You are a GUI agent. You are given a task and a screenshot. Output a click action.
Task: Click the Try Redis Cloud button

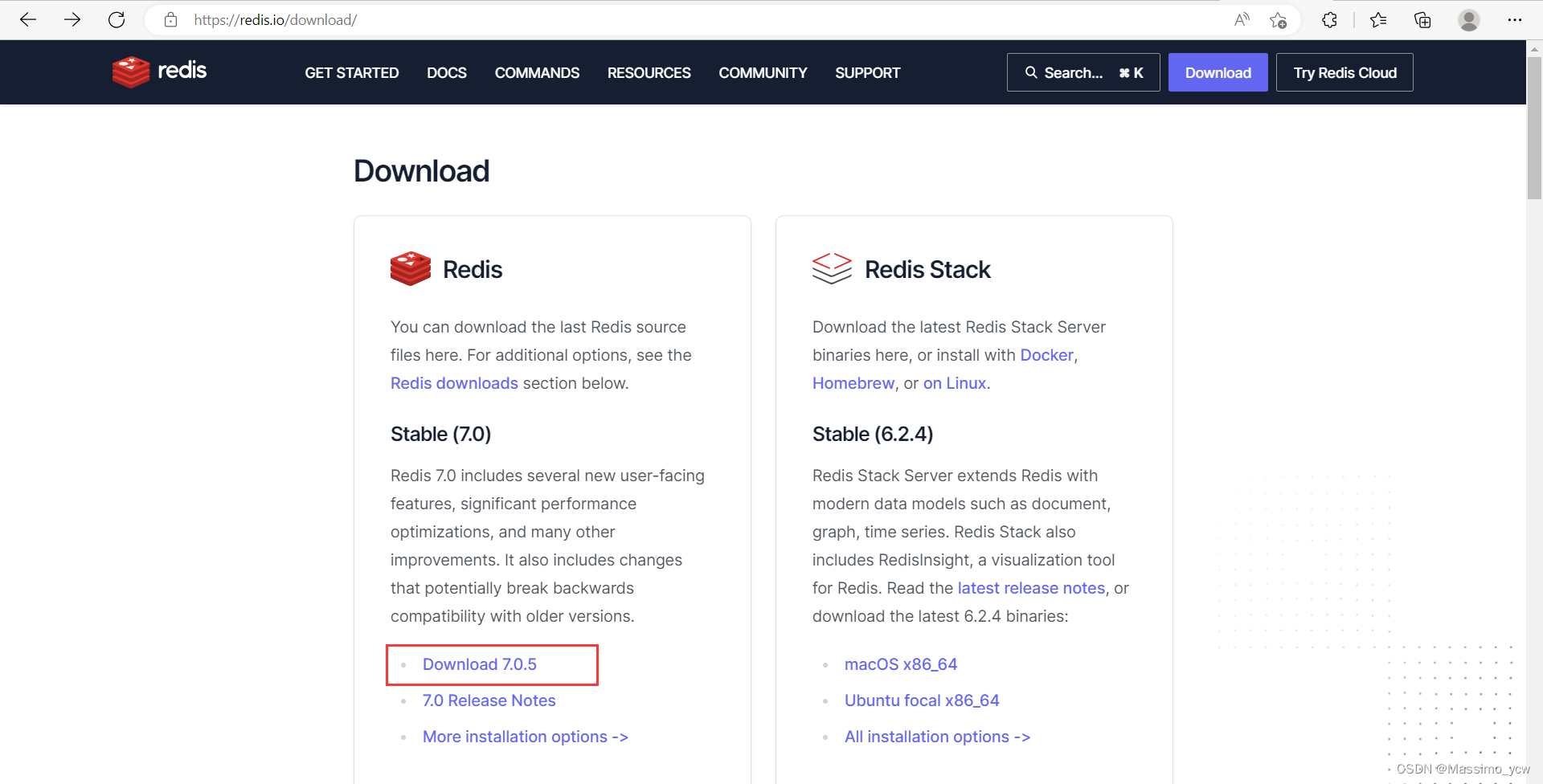[1344, 72]
